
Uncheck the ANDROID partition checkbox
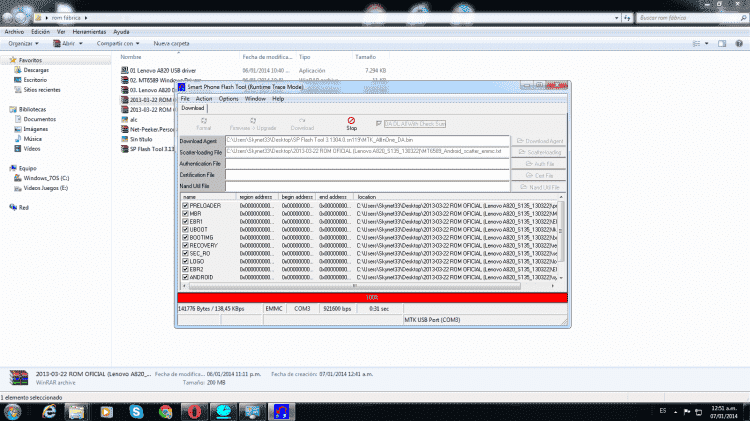[x=185, y=277]
